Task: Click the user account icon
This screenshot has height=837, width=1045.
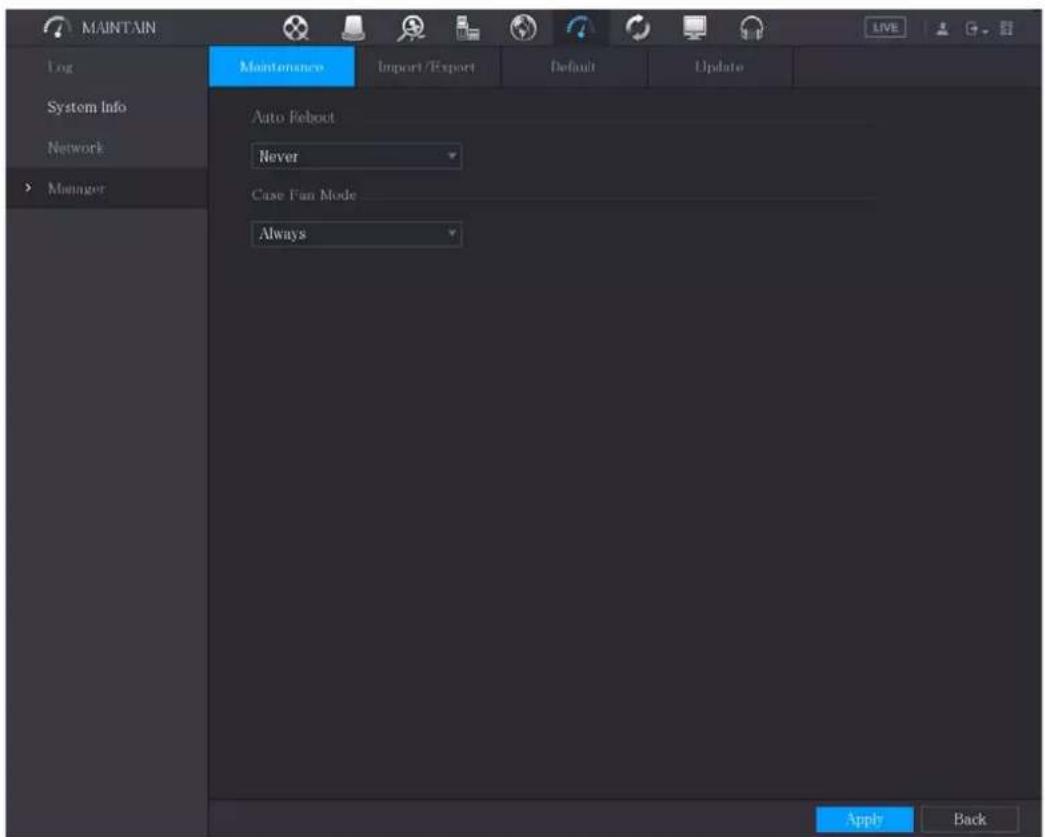Action: [942, 29]
